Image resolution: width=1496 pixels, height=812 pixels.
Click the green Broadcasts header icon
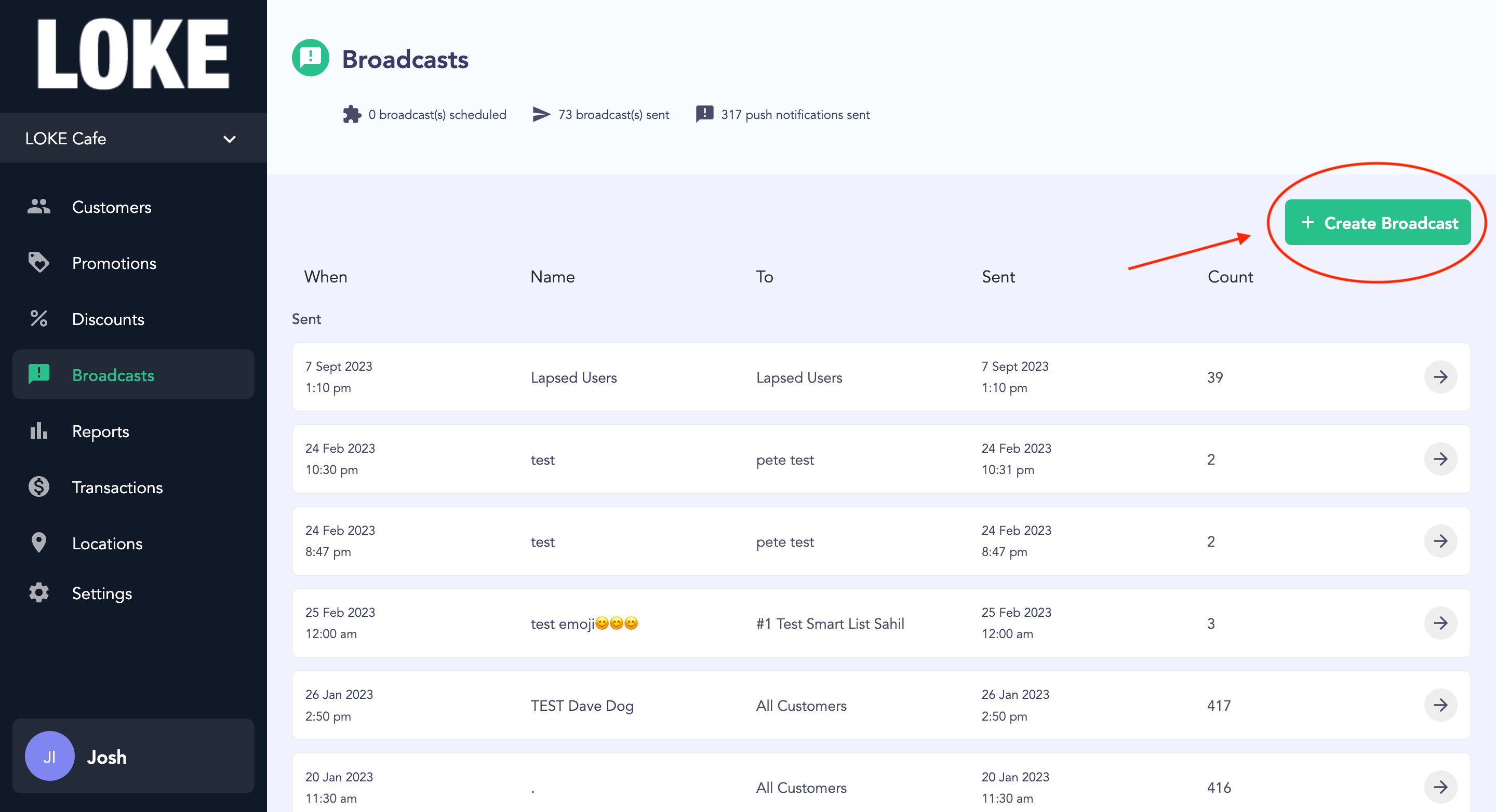[311, 58]
